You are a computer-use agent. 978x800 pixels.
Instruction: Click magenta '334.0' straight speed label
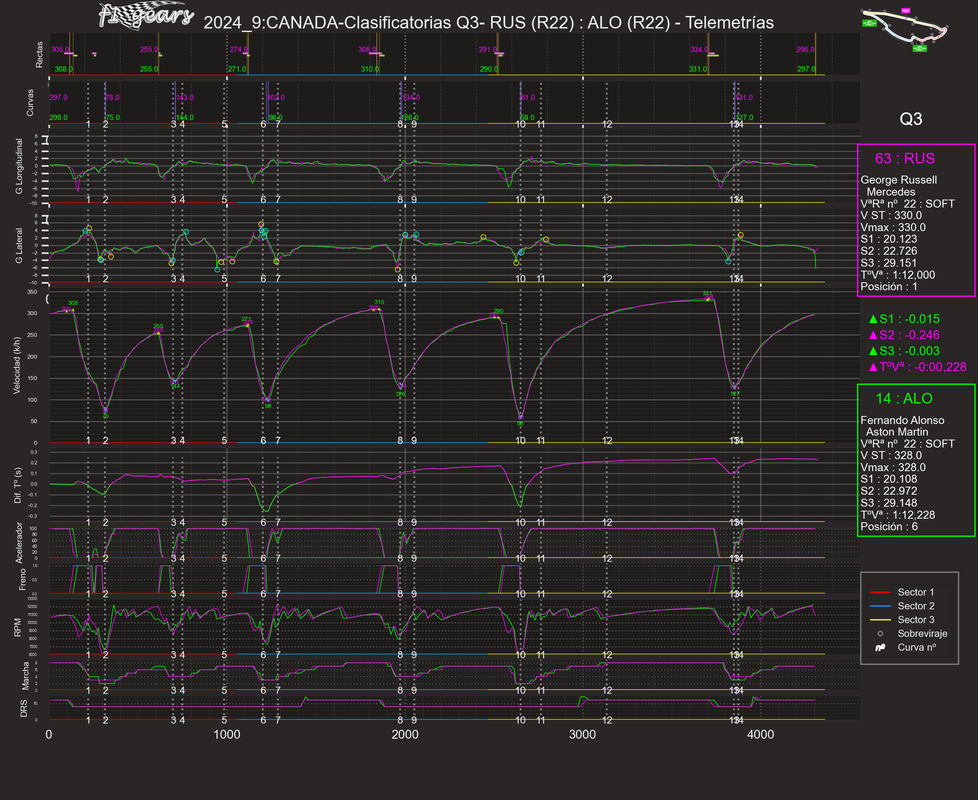click(x=699, y=49)
